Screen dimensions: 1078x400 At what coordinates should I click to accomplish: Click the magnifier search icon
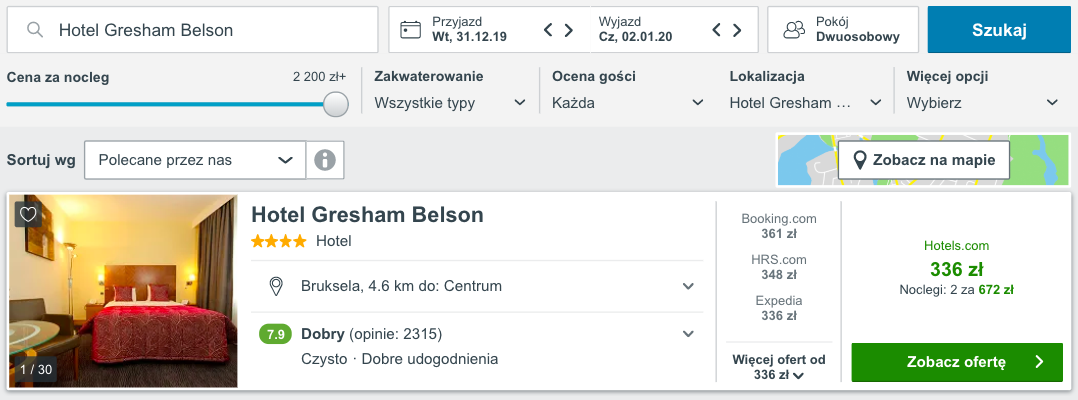pos(35,30)
